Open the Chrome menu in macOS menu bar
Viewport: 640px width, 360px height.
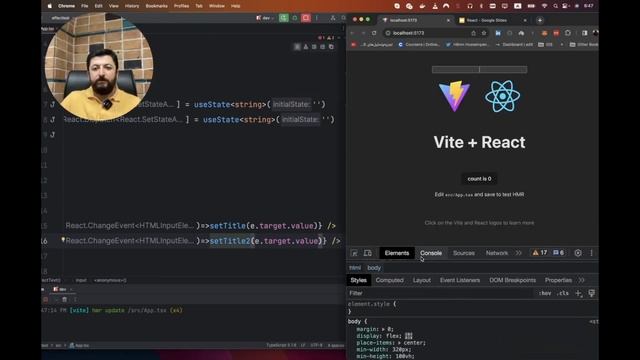pos(66,6)
